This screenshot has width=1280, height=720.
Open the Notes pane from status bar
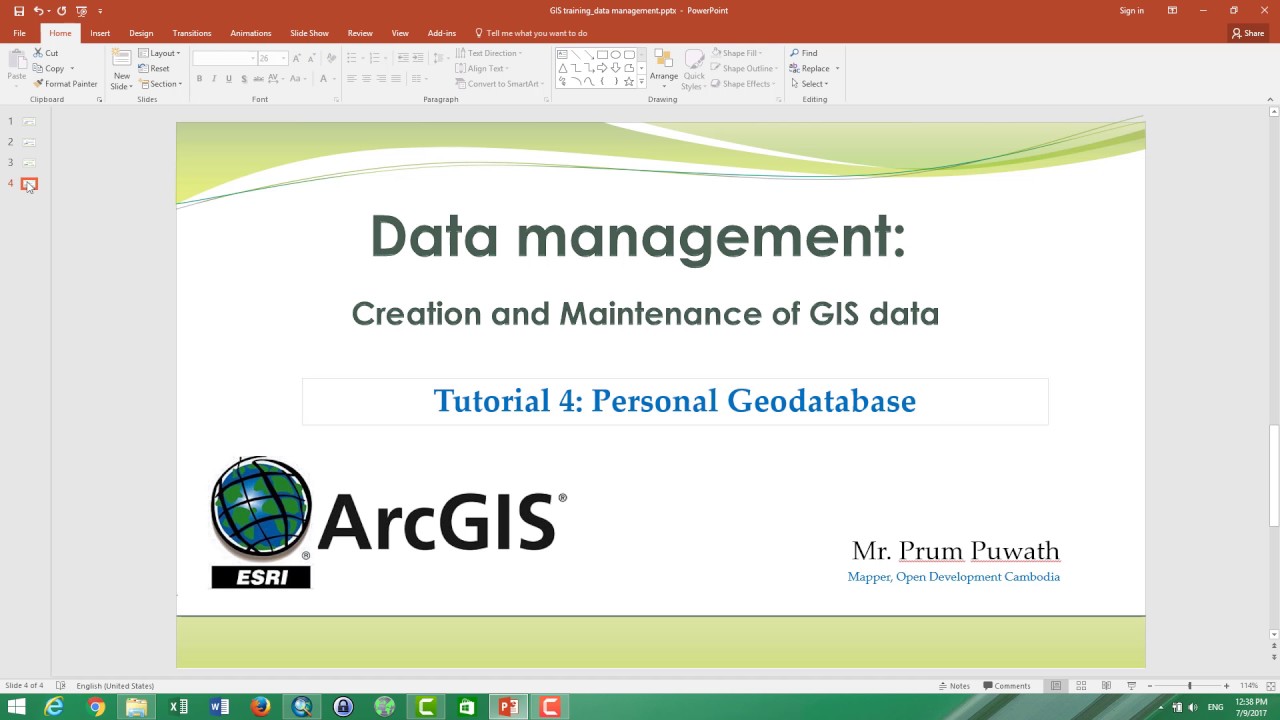(955, 686)
